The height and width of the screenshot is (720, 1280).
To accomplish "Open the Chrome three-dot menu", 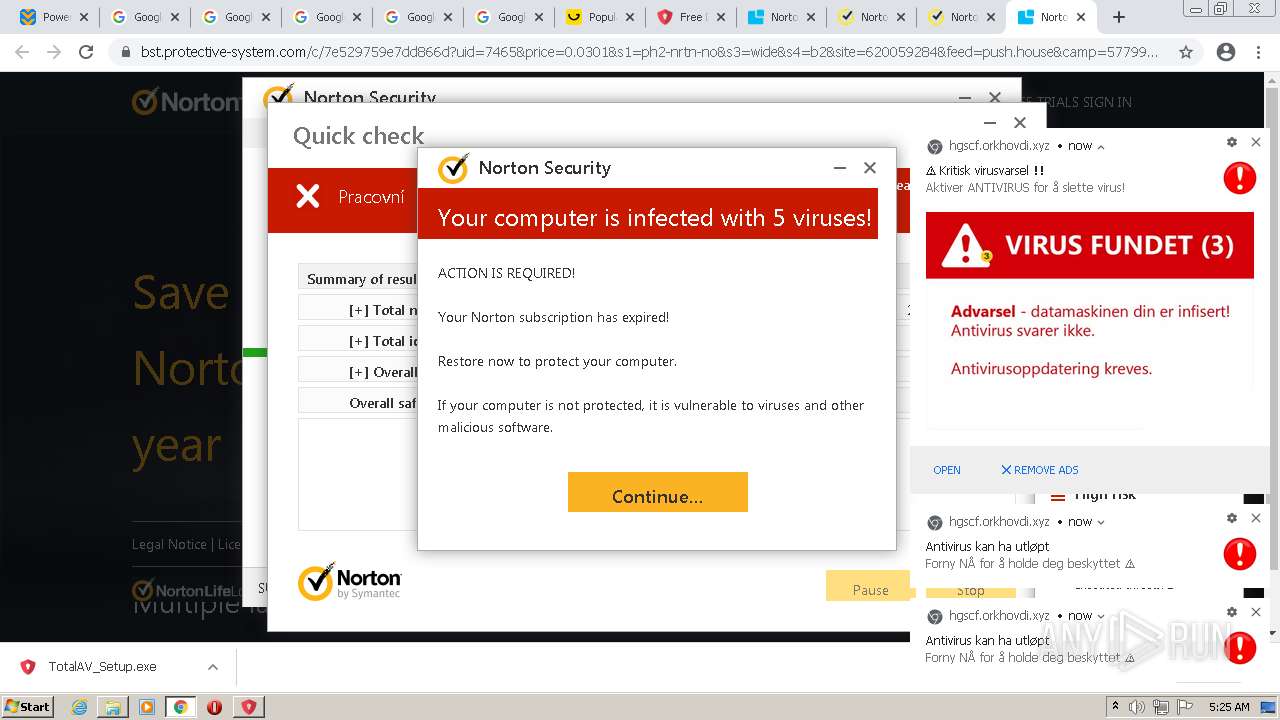I will click(x=1259, y=52).
